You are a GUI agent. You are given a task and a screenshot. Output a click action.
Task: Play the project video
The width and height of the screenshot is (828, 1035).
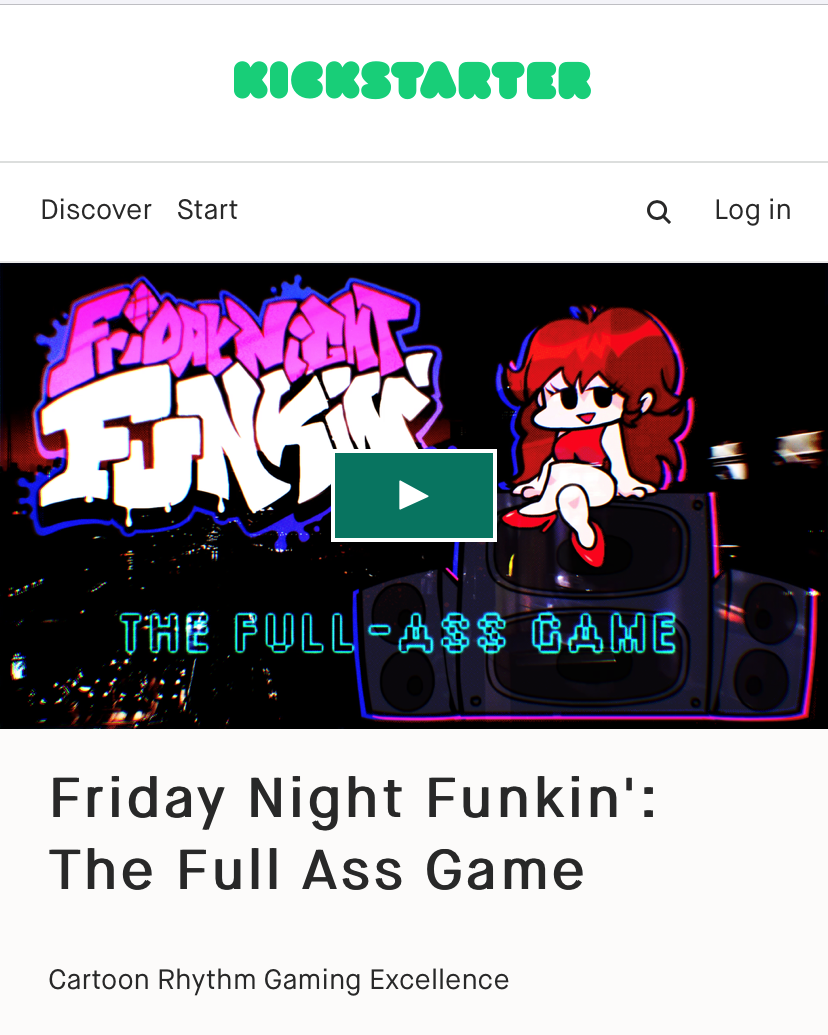click(414, 495)
